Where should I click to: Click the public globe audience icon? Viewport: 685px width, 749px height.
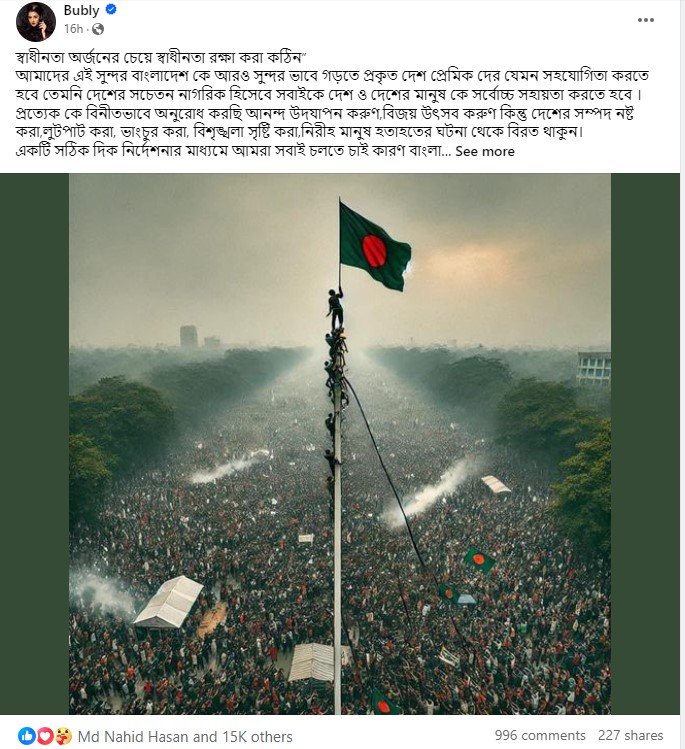[98, 30]
